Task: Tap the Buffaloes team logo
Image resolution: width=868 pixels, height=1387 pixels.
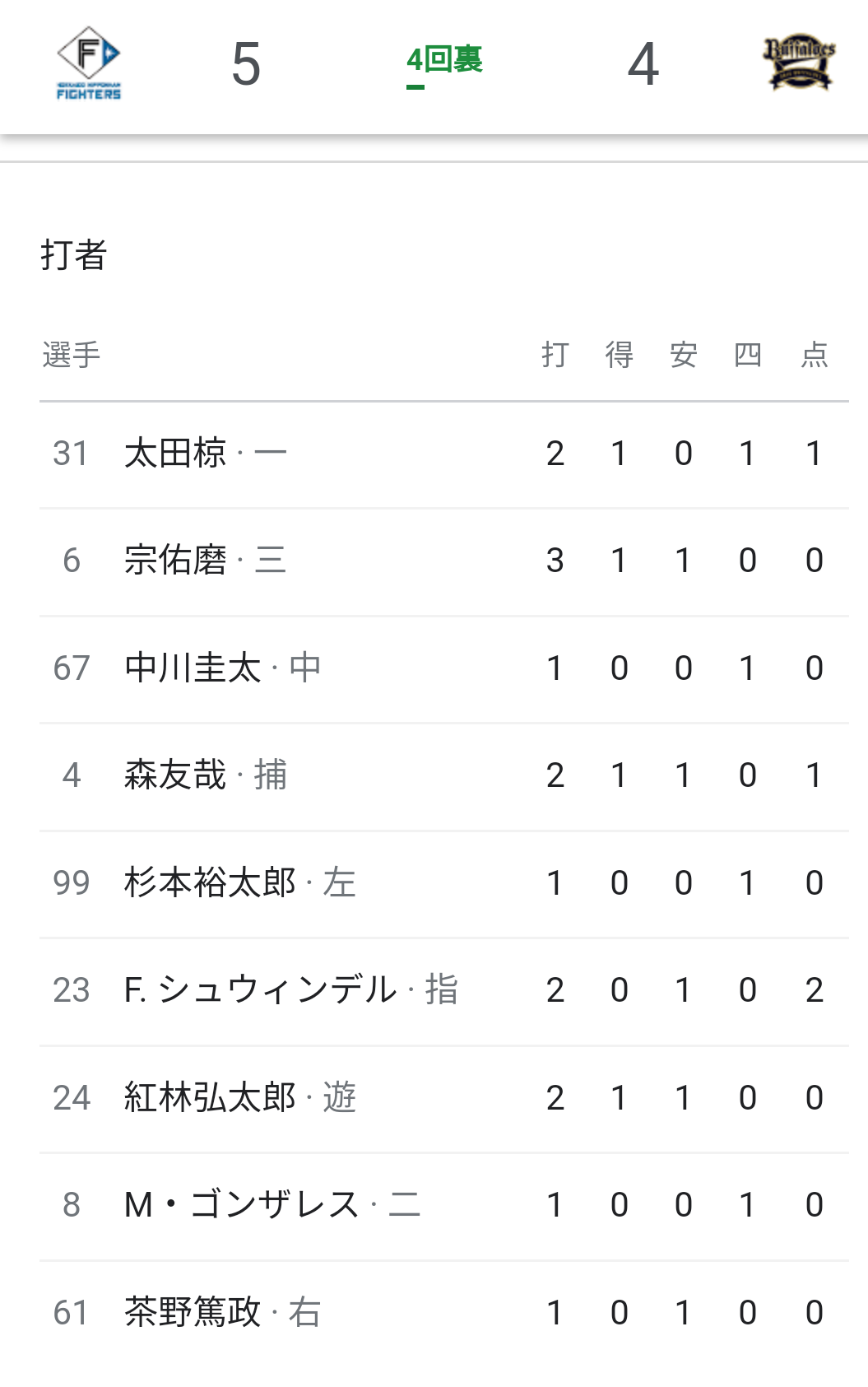Action: pyautogui.click(x=799, y=63)
